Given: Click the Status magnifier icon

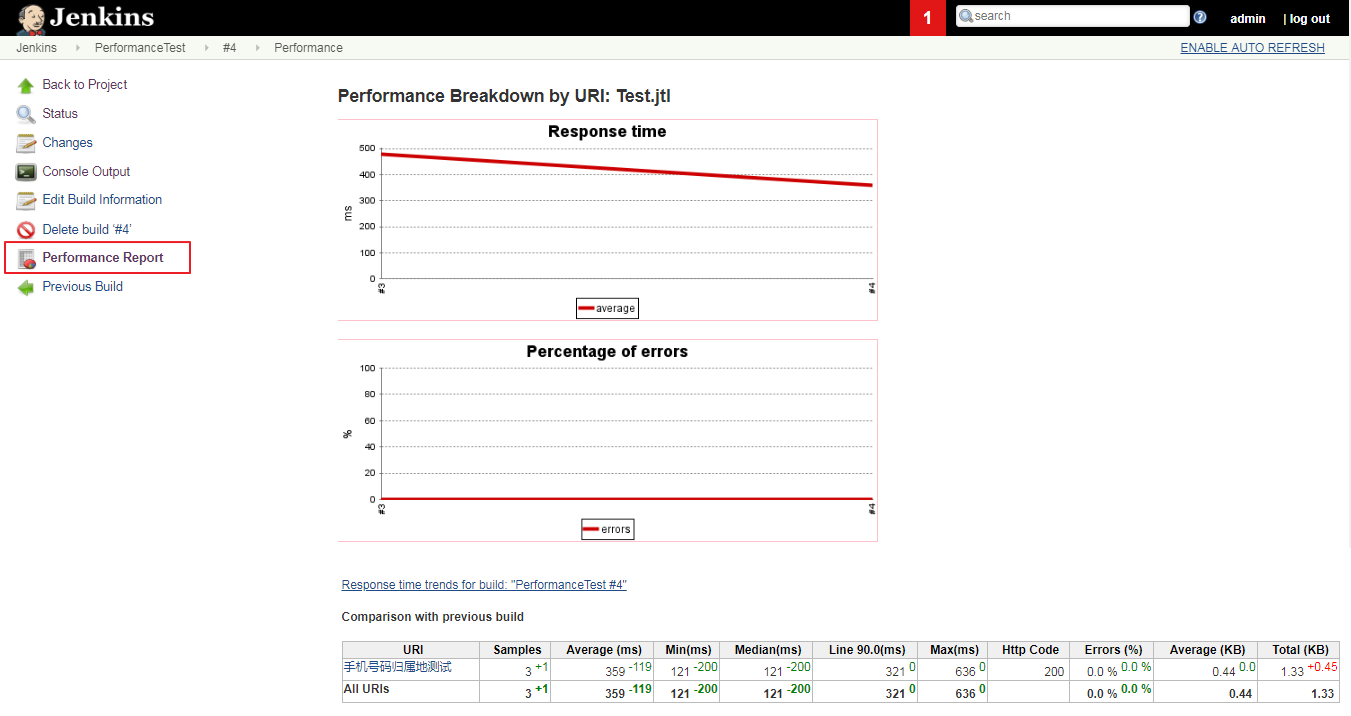Looking at the screenshot, I should (x=26, y=114).
